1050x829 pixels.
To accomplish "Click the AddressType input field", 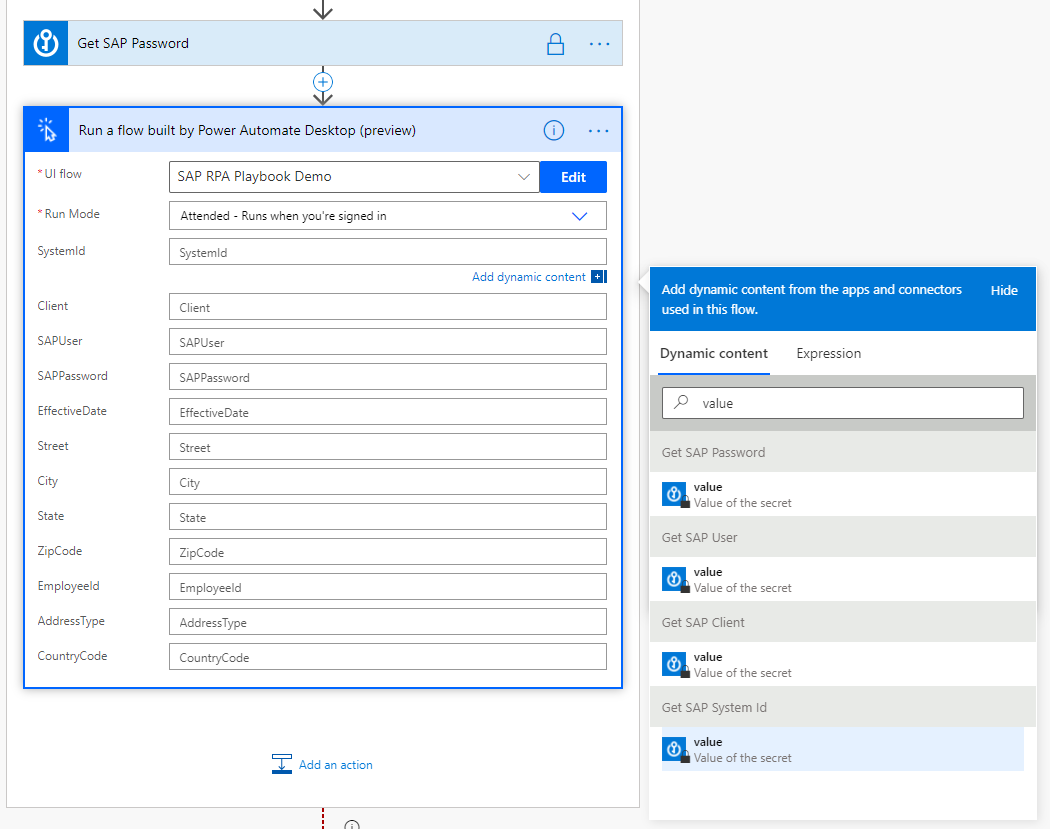I will 388,621.
